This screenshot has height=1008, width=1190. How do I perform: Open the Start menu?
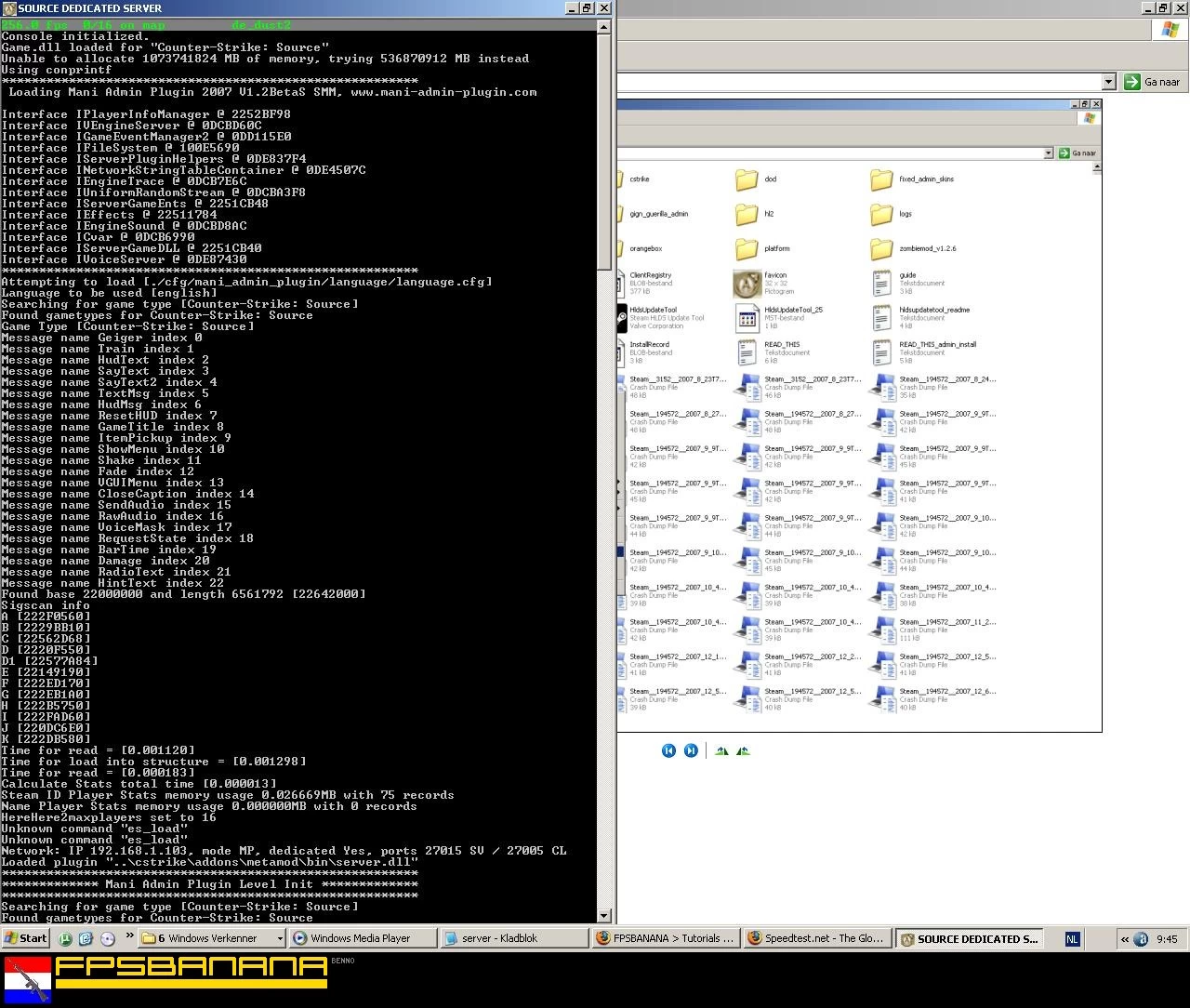[26, 938]
